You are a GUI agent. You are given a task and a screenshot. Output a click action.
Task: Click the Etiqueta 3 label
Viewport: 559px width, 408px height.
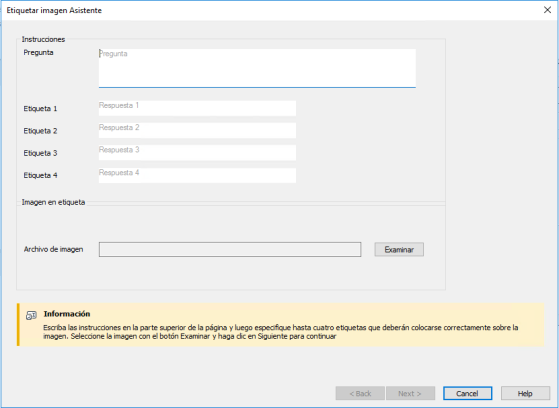pos(40,153)
